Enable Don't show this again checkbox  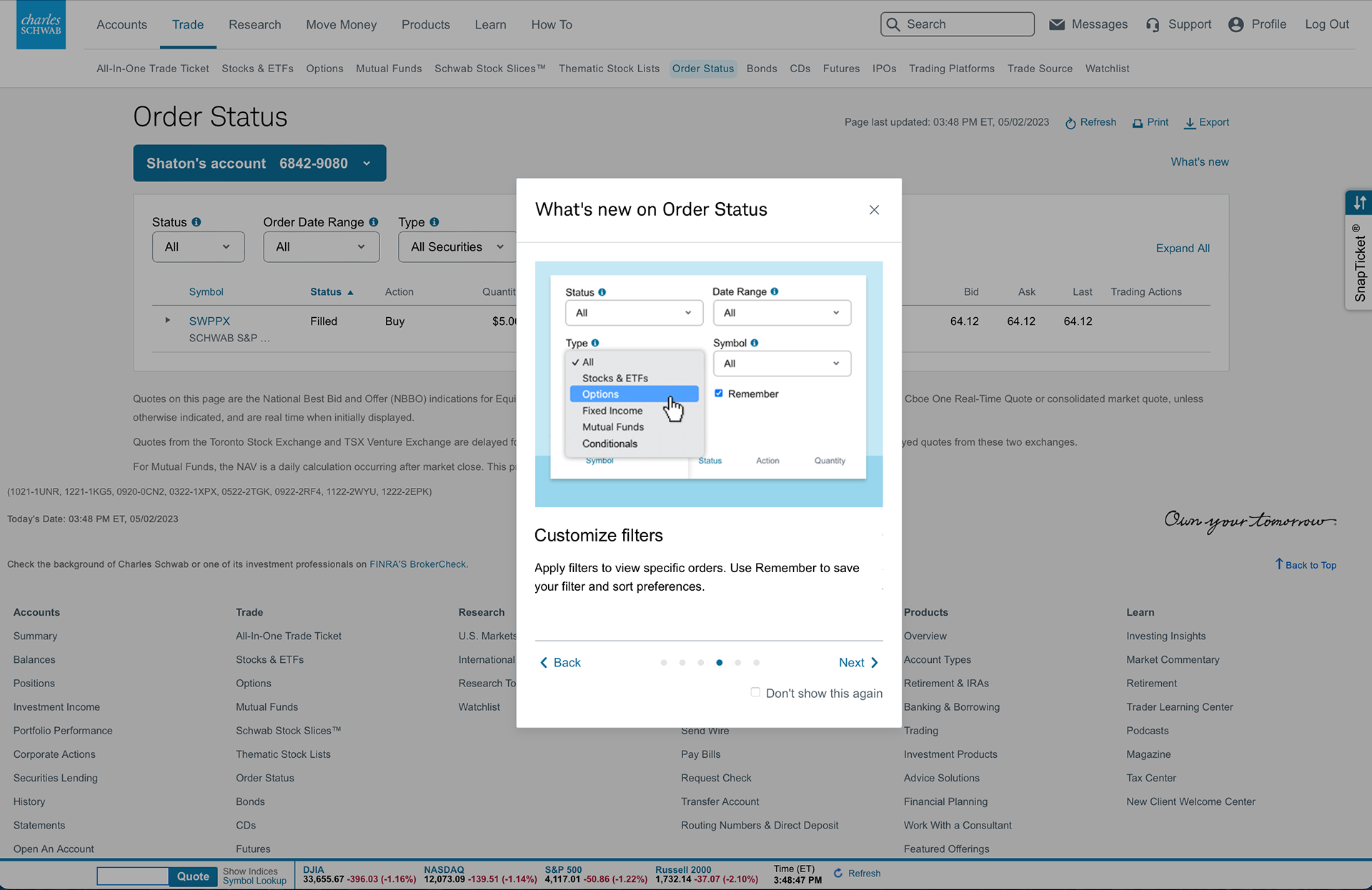coord(755,692)
